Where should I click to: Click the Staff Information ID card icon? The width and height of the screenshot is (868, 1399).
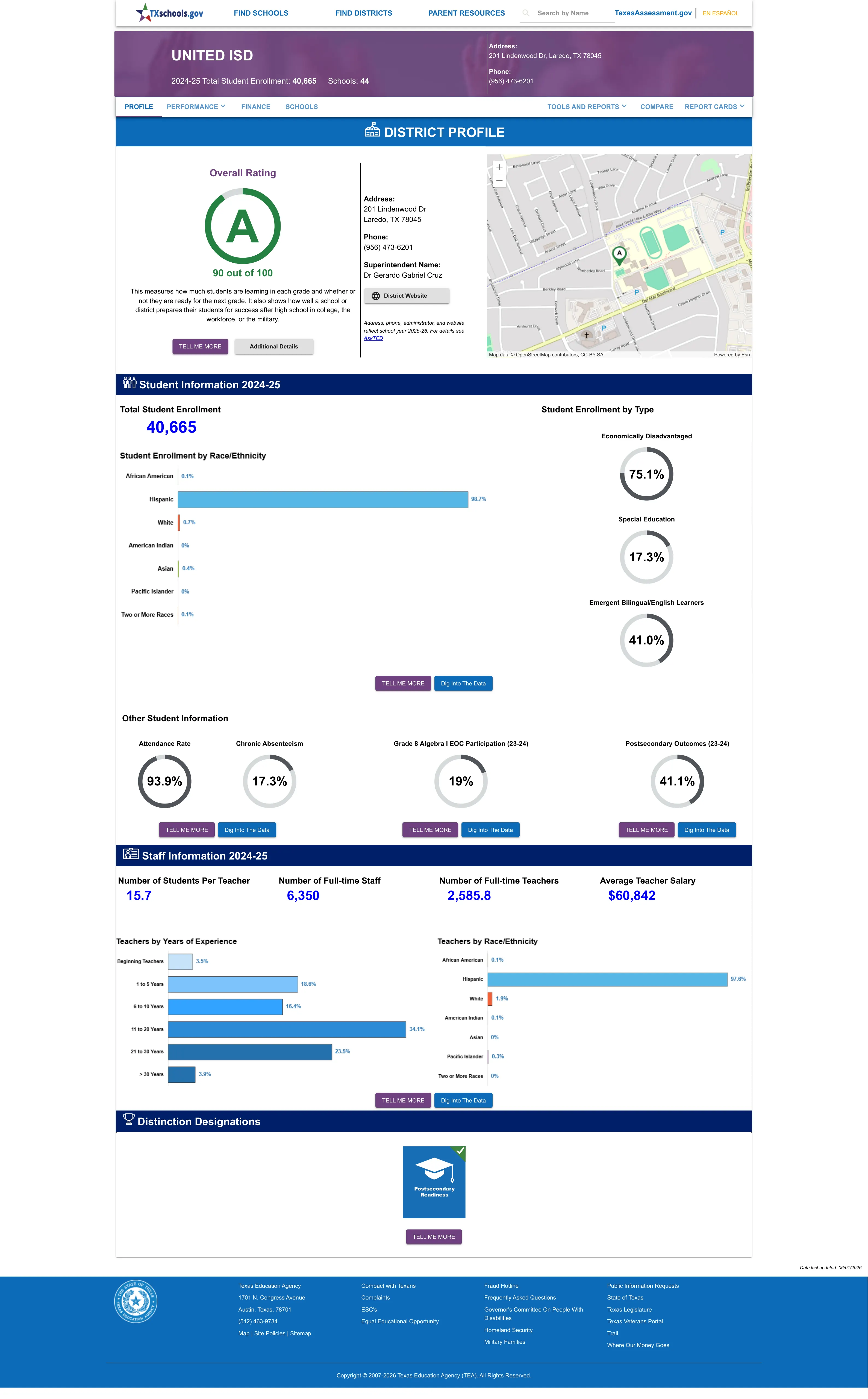[x=131, y=854]
